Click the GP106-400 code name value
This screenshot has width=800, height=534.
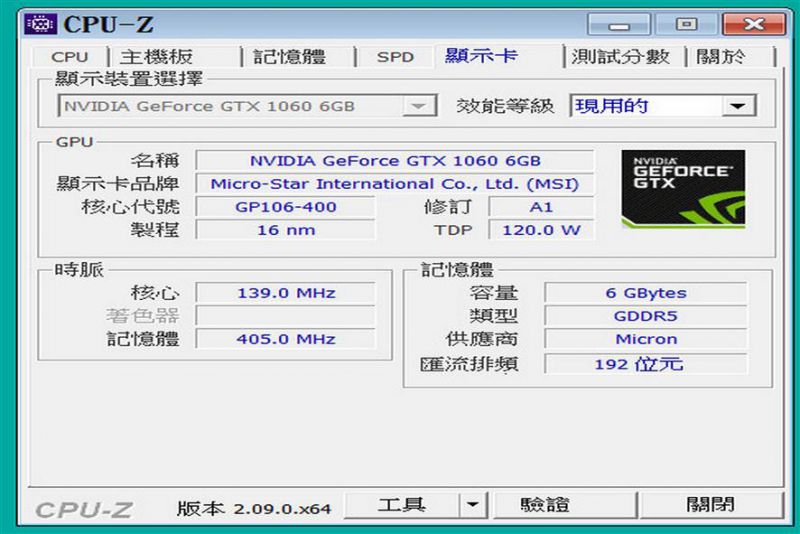point(286,207)
